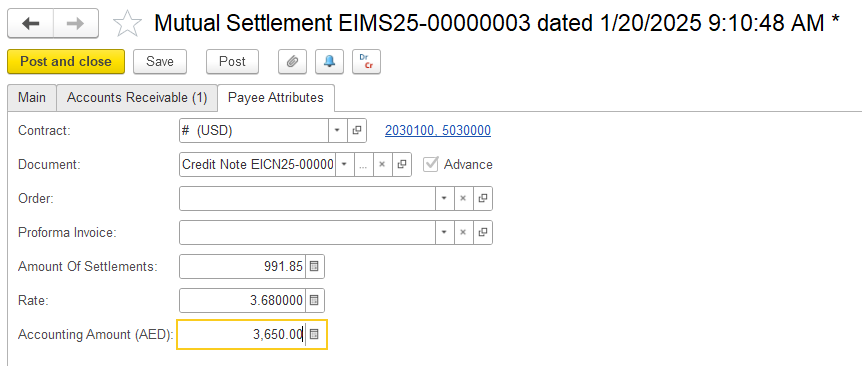
Task: Clear the Document field value
Action: pos(382,164)
